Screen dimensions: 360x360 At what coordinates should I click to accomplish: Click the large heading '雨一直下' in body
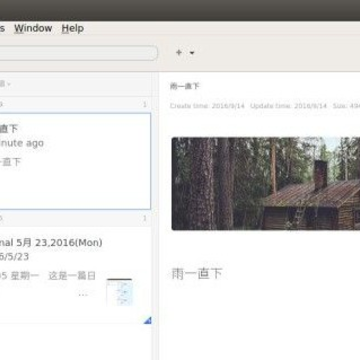[x=197, y=274]
